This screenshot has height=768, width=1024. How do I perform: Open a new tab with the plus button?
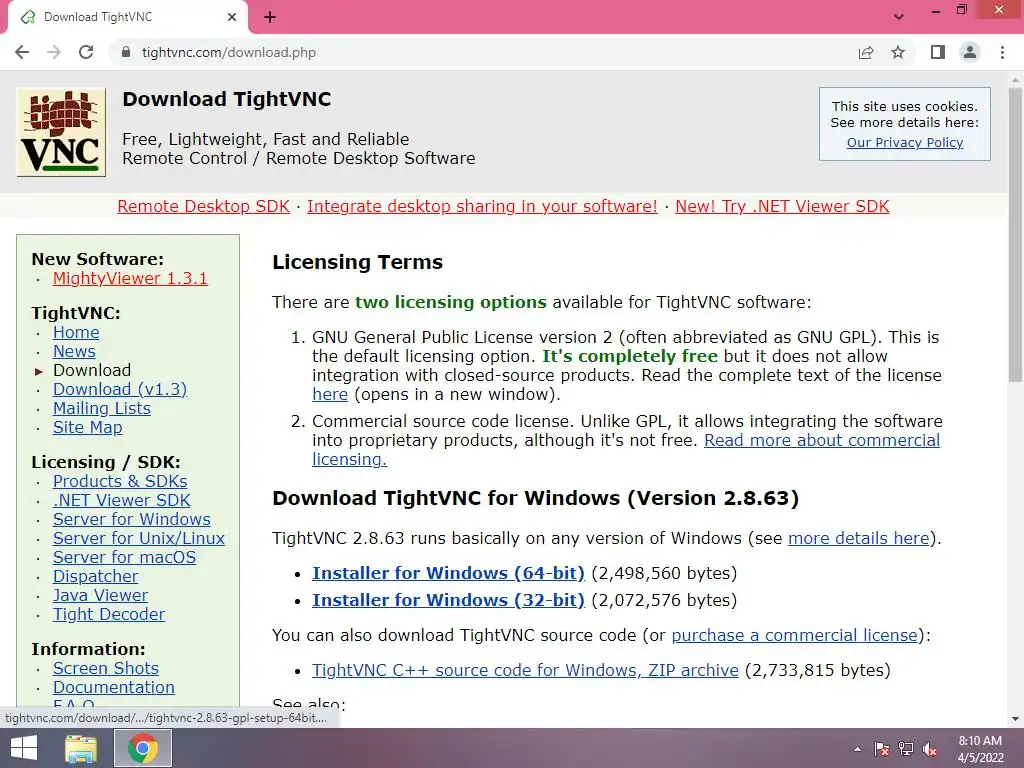270,17
